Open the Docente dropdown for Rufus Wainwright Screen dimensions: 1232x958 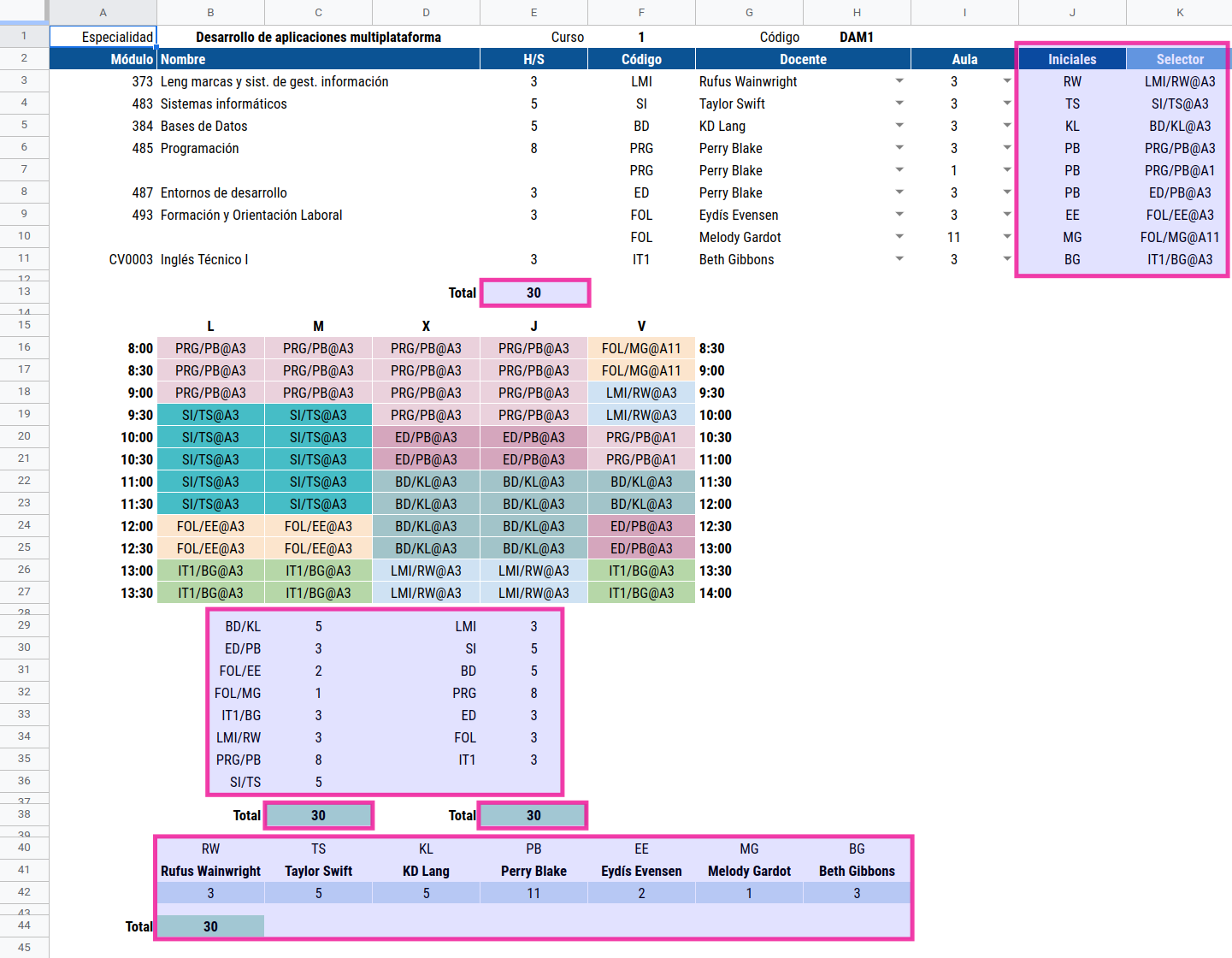899,81
